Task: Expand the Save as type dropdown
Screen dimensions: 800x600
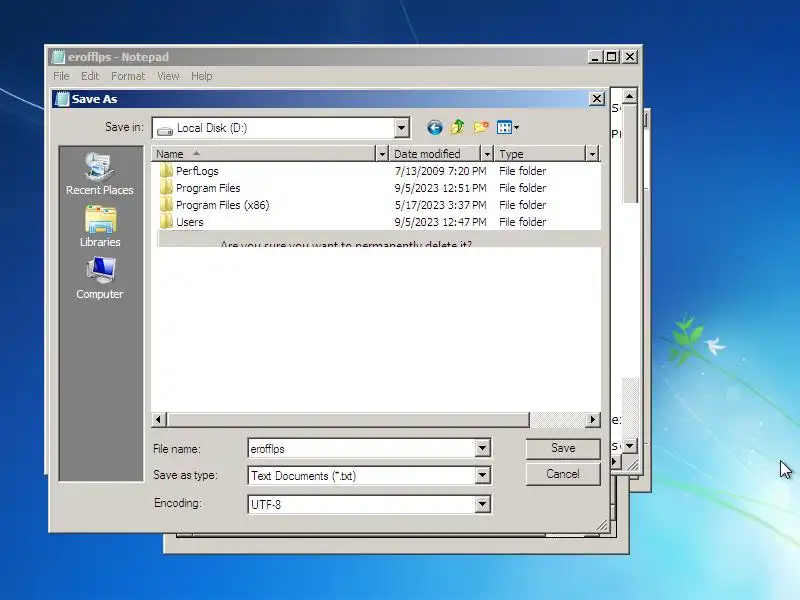Action: 482,476
